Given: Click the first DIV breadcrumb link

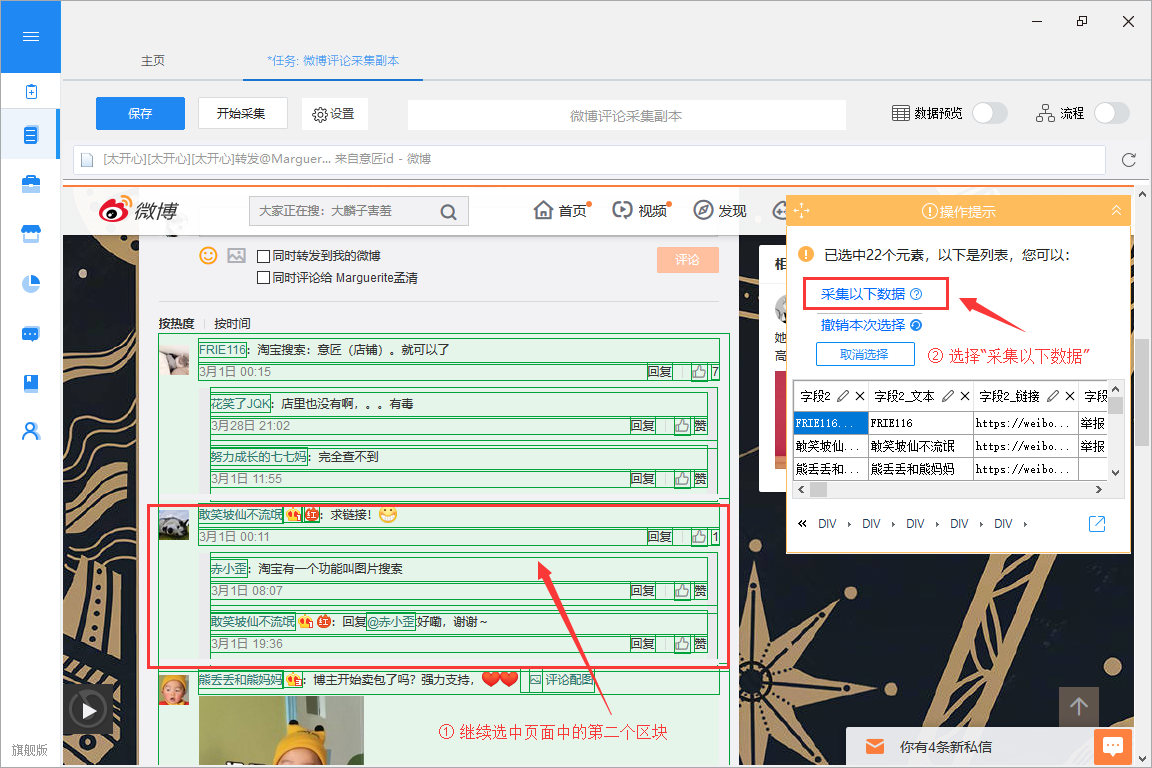Looking at the screenshot, I should [x=827, y=523].
